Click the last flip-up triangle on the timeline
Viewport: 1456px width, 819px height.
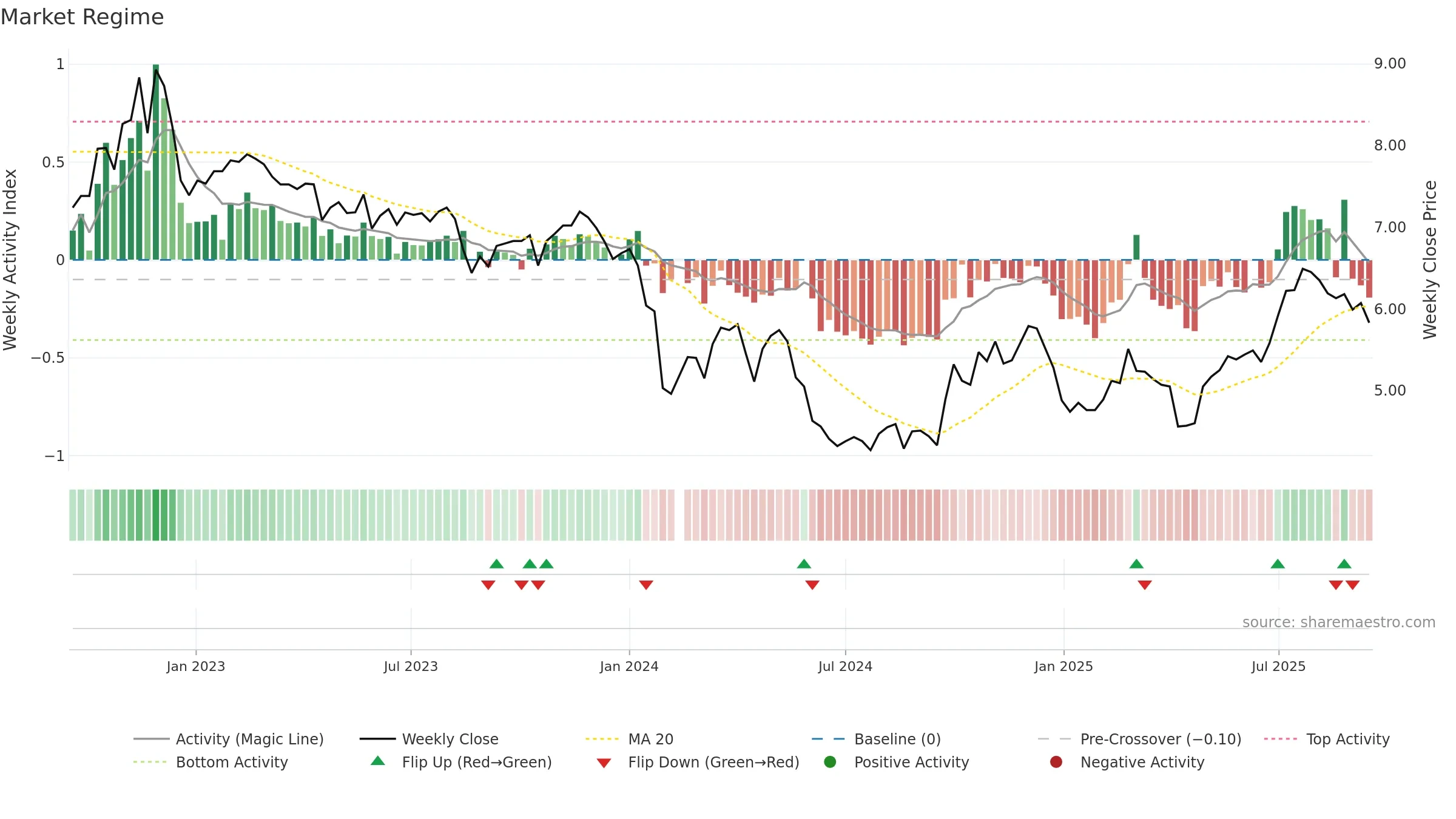pyautogui.click(x=1344, y=564)
